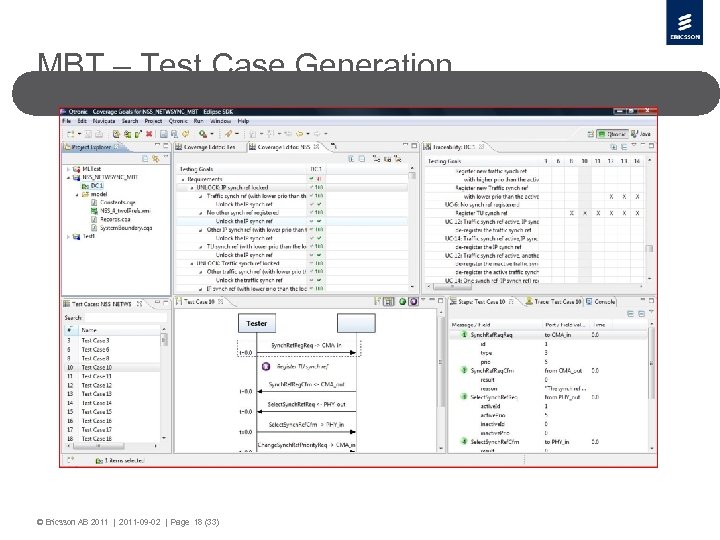The height and width of the screenshot is (540, 720).
Task: Click the red X delete toolbar icon
Action: [x=149, y=134]
